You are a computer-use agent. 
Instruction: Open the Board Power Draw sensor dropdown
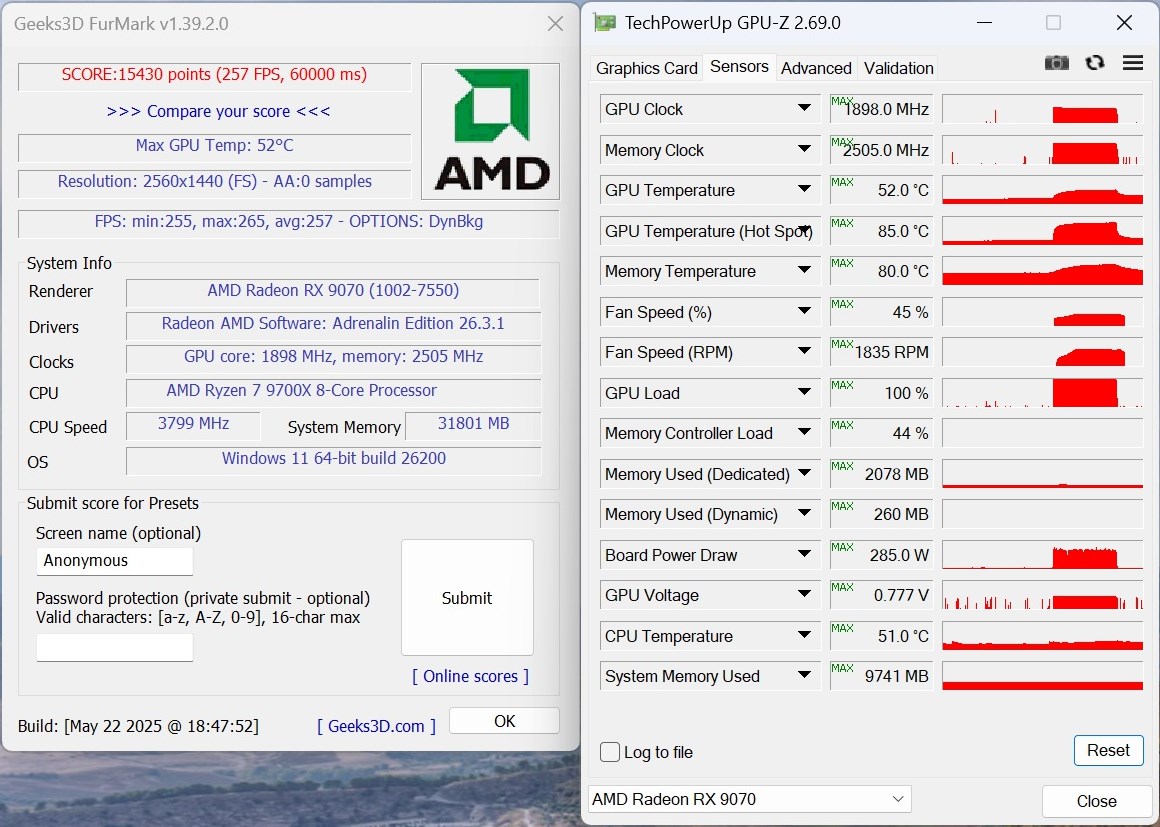click(804, 555)
